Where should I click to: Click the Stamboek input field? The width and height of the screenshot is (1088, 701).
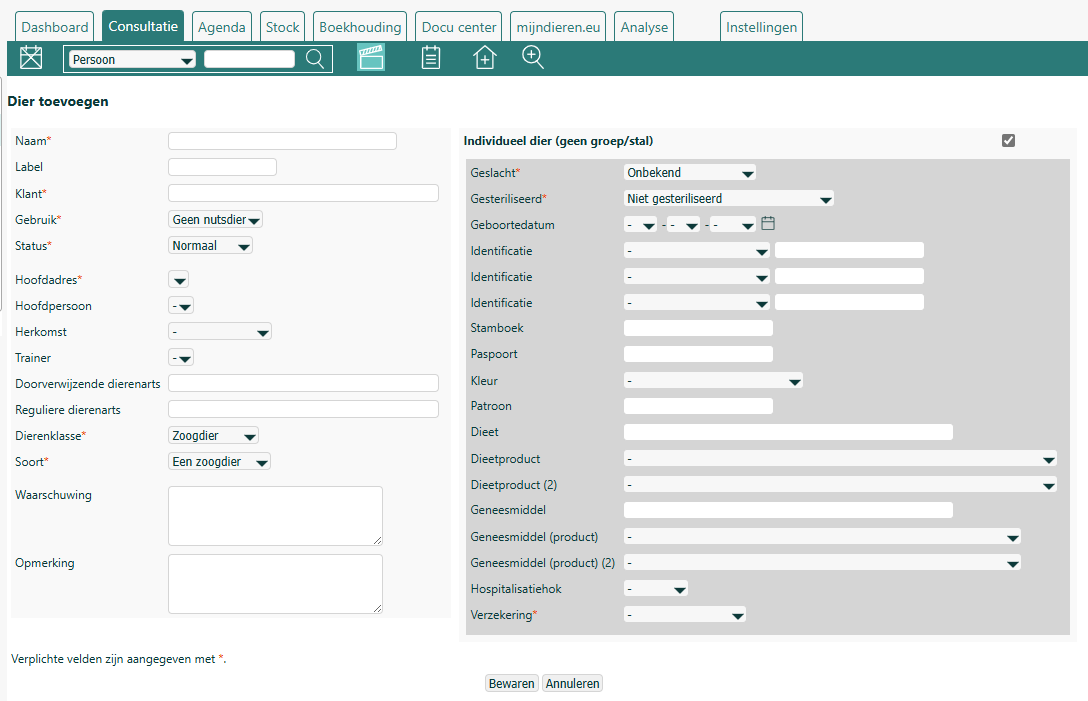(698, 328)
